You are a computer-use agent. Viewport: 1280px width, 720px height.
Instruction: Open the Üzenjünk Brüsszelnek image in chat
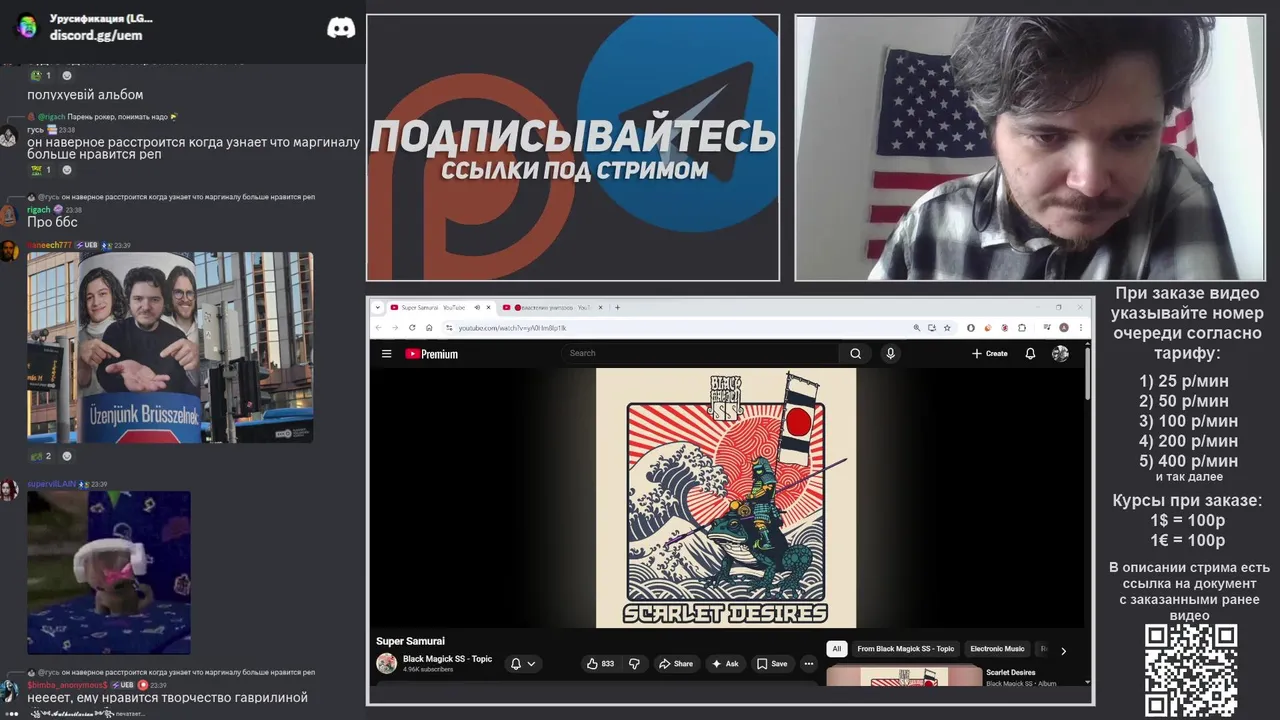[170, 347]
